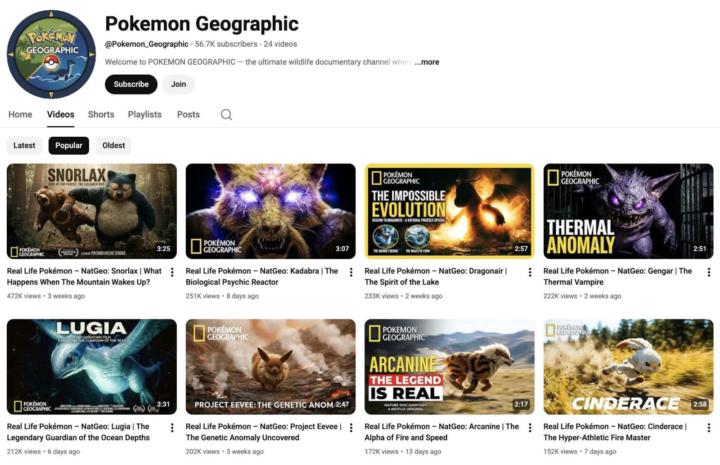720x465 pixels.
Task: Click the 3:07 duration badge on Kadabra
Action: point(342,249)
